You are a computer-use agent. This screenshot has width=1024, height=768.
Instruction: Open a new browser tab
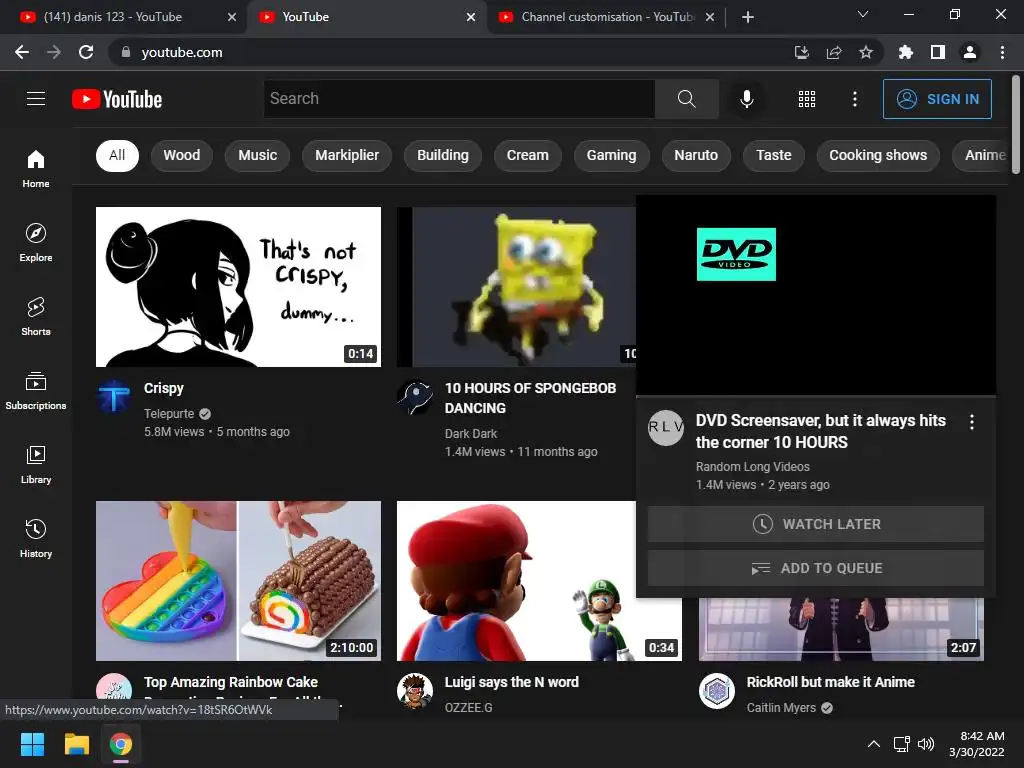pyautogui.click(x=748, y=17)
